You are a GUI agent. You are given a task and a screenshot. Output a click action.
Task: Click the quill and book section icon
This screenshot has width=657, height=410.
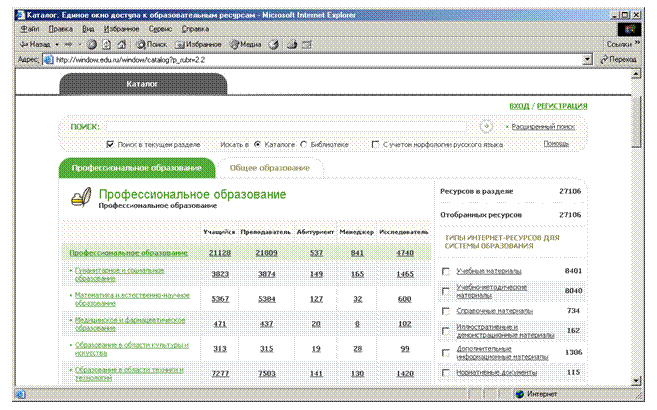[x=81, y=197]
